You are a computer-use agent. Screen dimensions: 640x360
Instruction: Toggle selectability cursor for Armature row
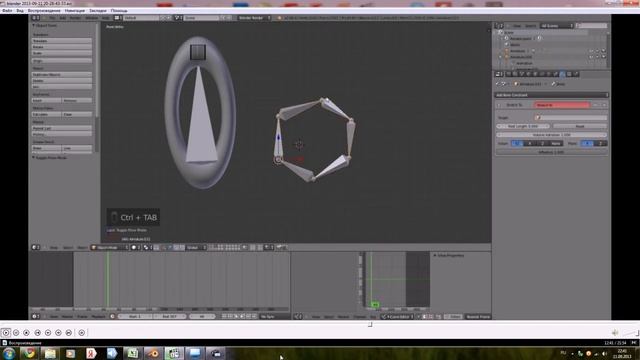click(x=597, y=51)
